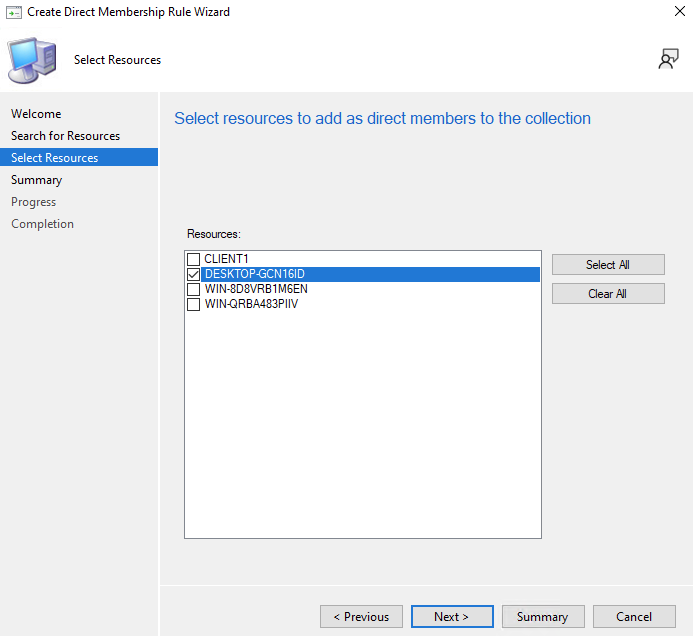Check the CLIENT1 checkbox
This screenshot has width=693, height=636.
pos(194,259)
